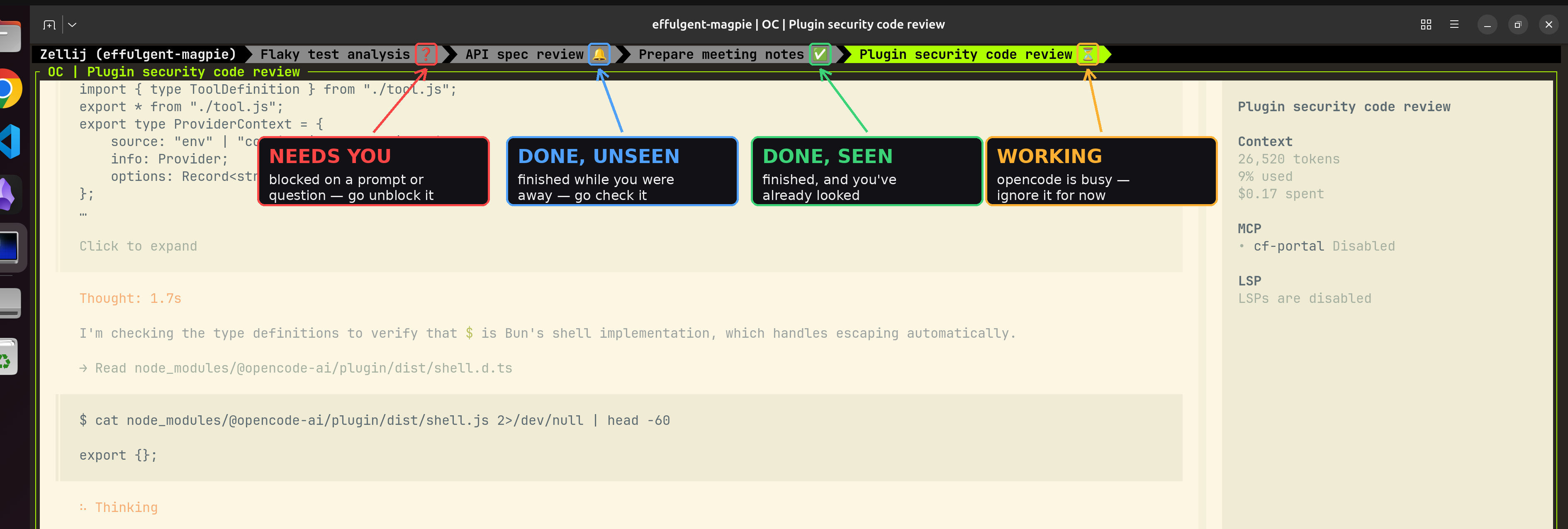1568x529 pixels.
Task: Open Visual Studio Code from the dock
Action: pyautogui.click(x=10, y=141)
